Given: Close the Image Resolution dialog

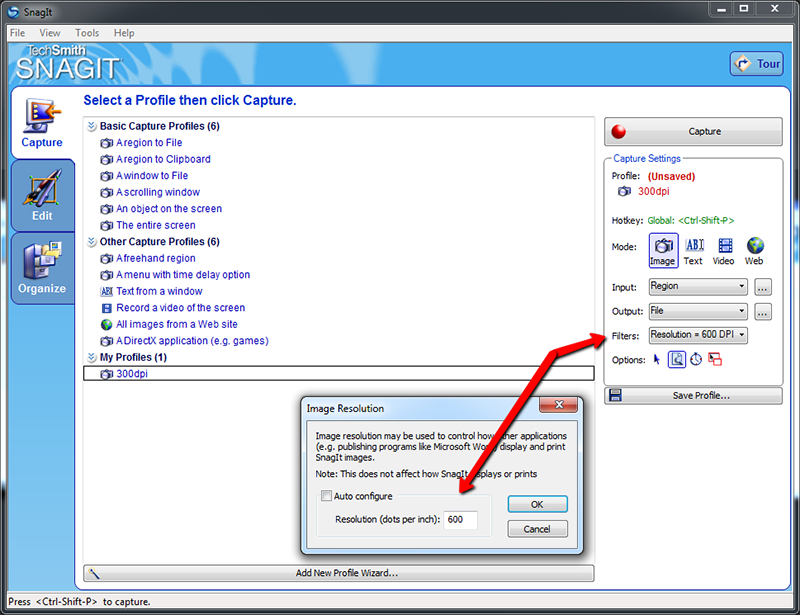Looking at the screenshot, I should click(x=559, y=405).
